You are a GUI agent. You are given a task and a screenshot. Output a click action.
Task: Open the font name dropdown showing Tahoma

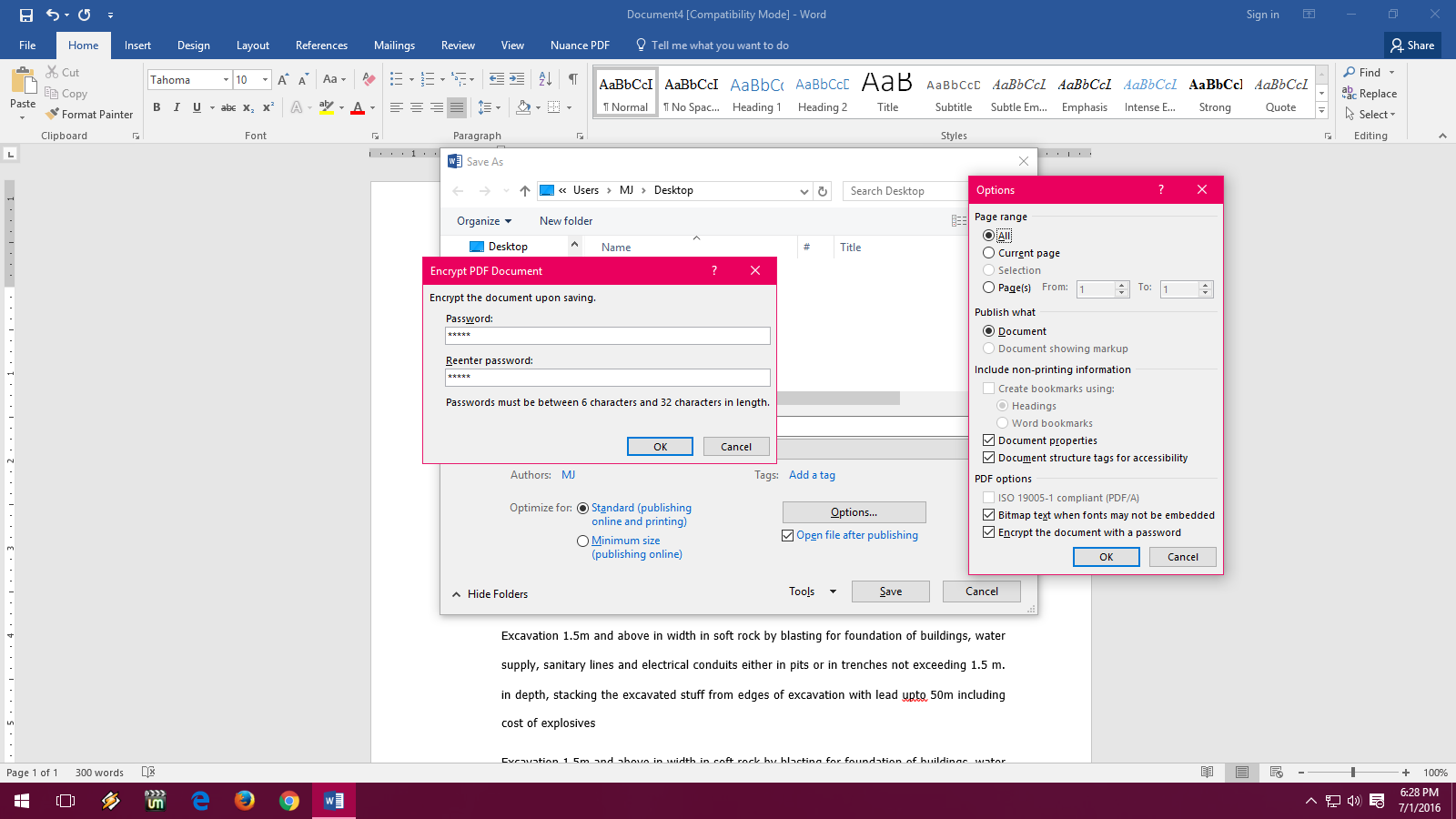226,80
